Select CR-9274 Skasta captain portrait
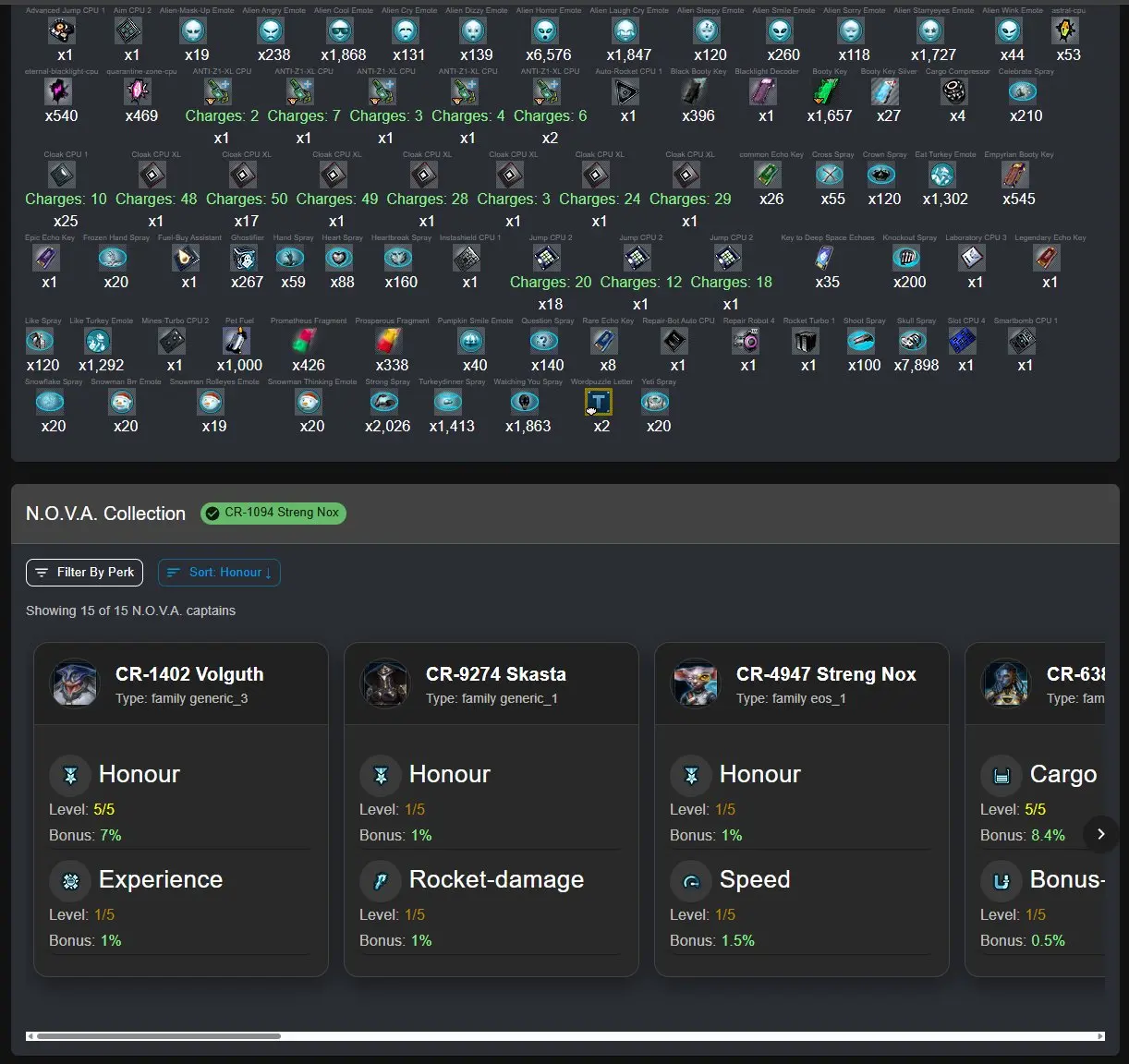Viewport: 1129px width, 1064px height. click(385, 684)
